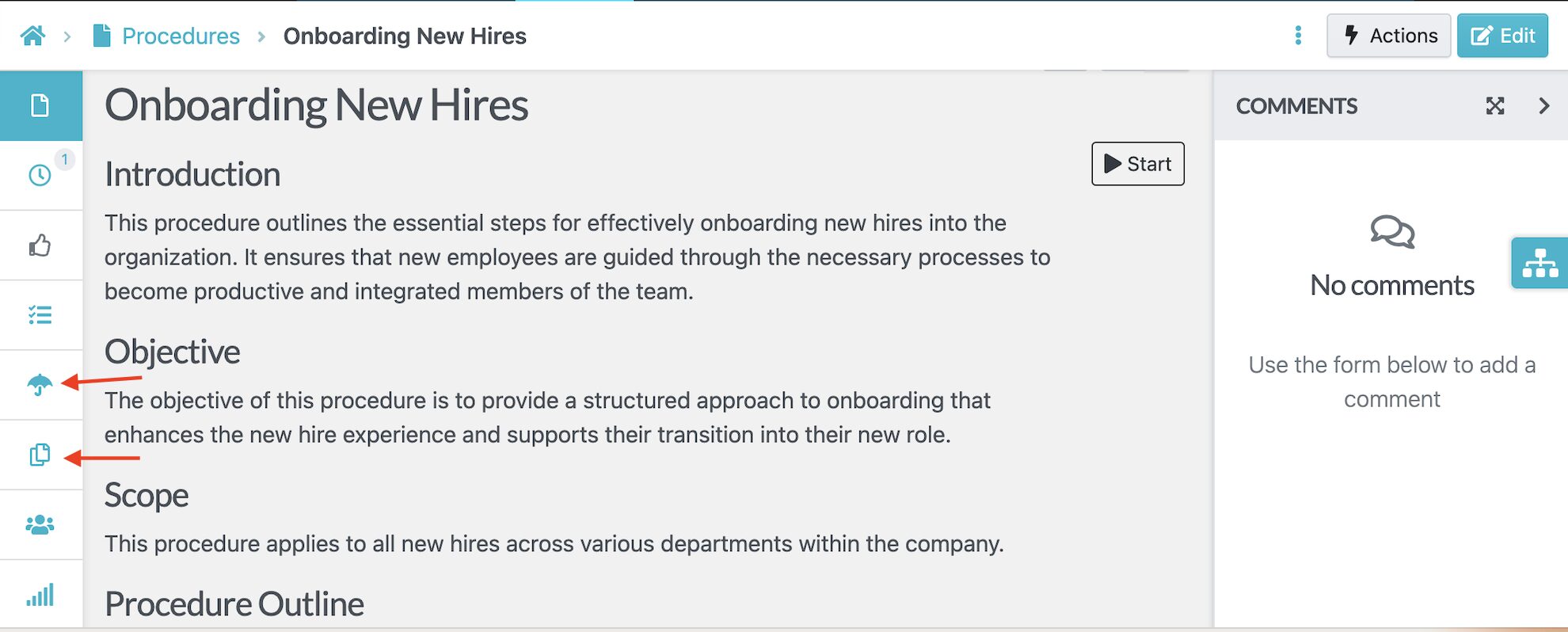
Task: Collapse the Comments panel with chevron
Action: pos(1543,106)
